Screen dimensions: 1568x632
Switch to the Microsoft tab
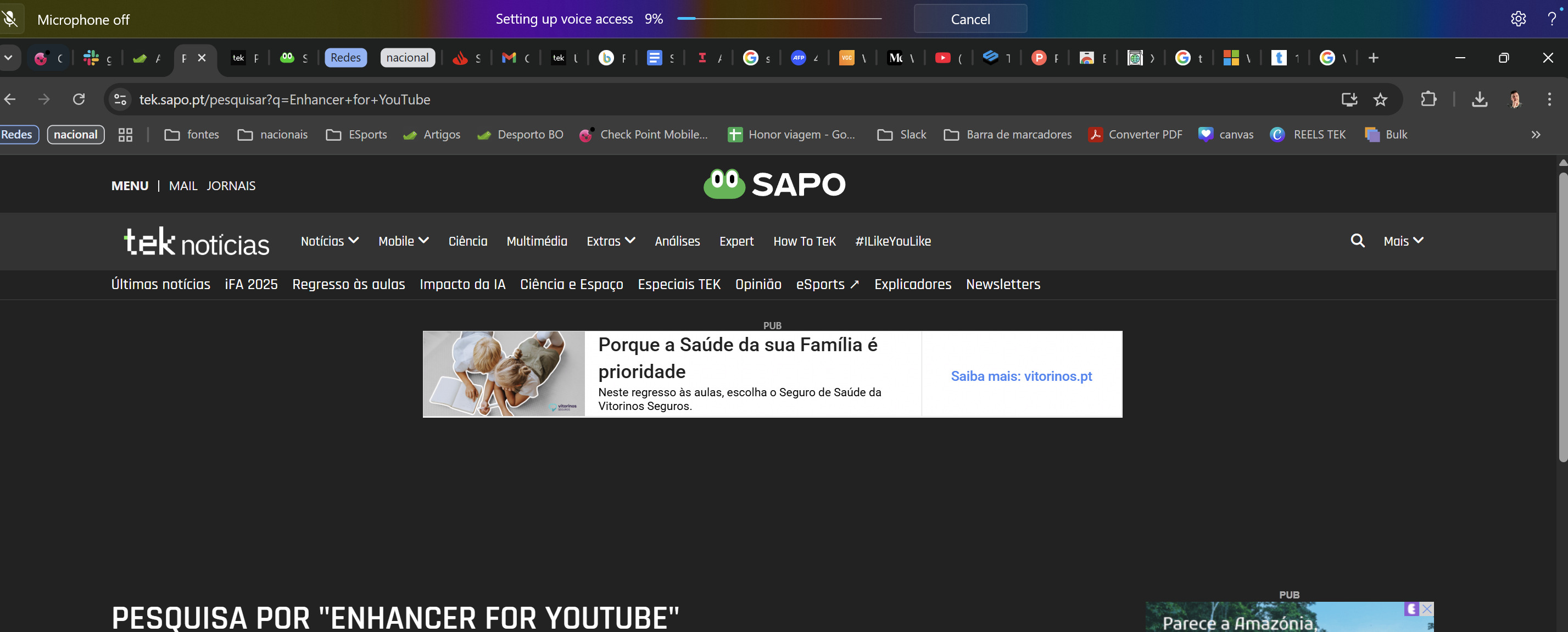(x=1237, y=58)
